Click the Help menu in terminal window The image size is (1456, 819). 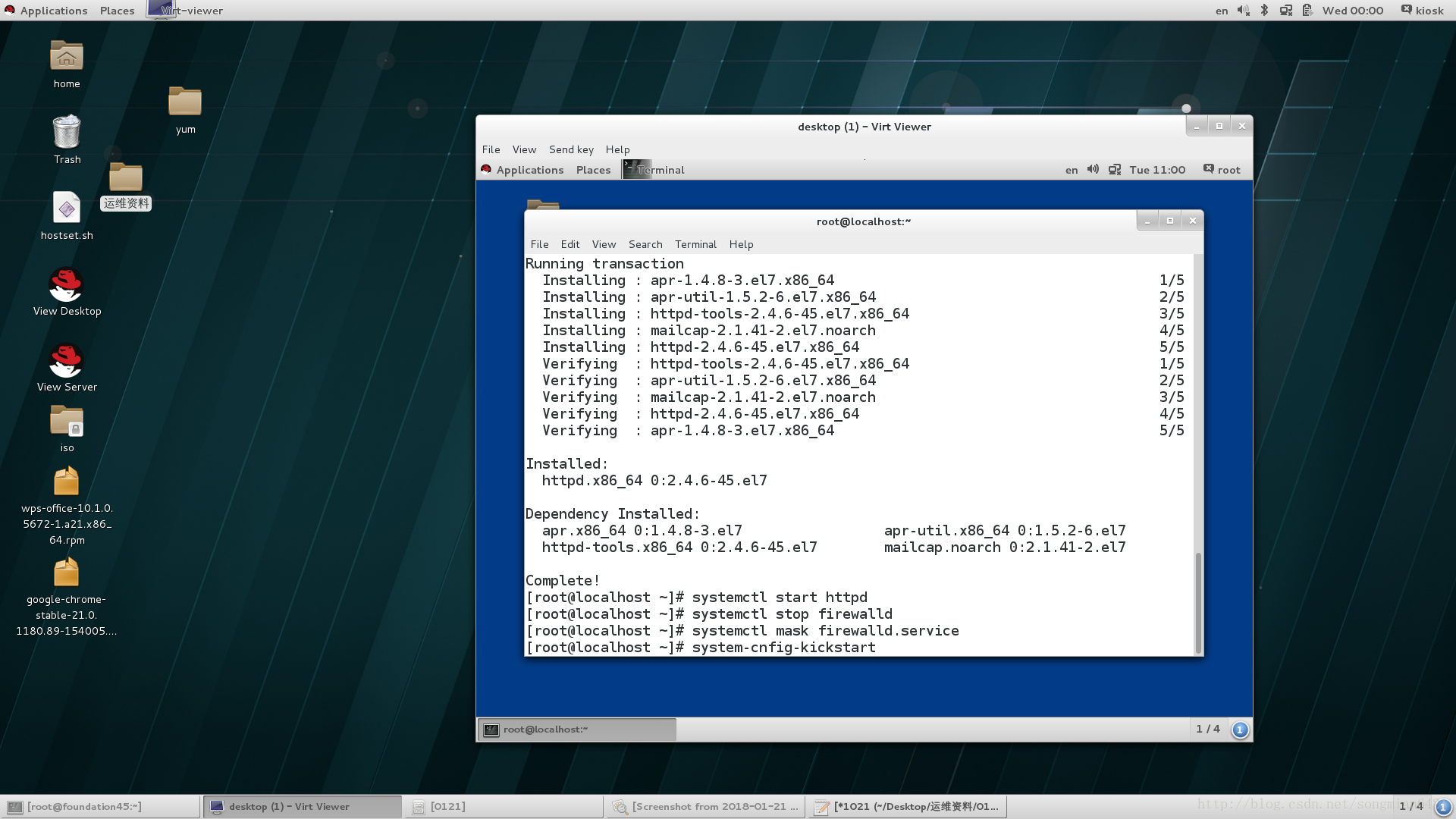click(x=741, y=244)
